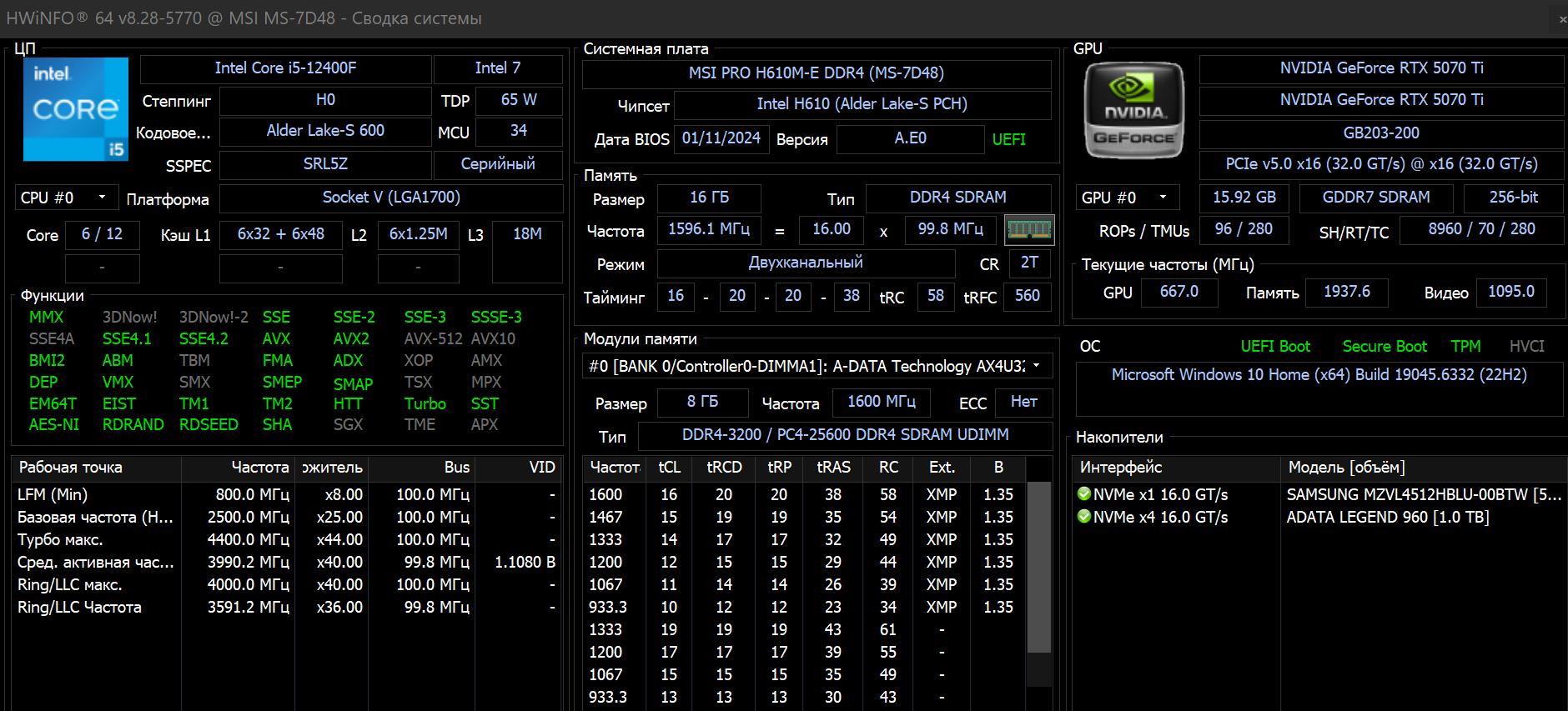Click the 1596.1 МГц memory frequency value
Screen dimensions: 1568x711
[x=709, y=229]
